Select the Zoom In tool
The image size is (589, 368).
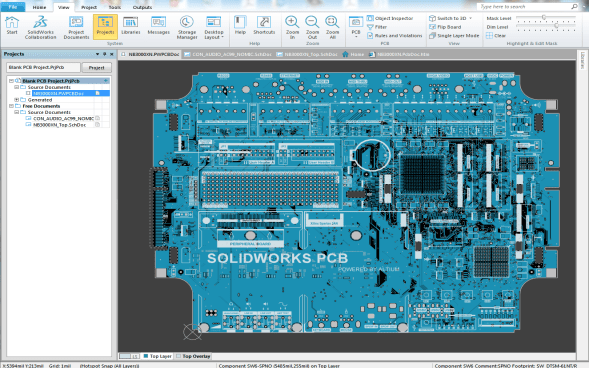tap(292, 27)
